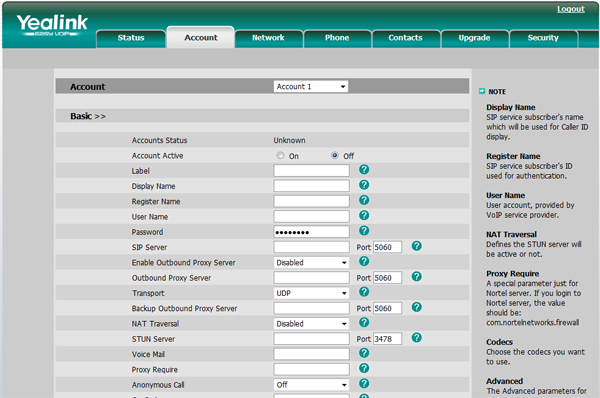Click the Yealink logo
The height and width of the screenshot is (398, 600).
click(52, 25)
